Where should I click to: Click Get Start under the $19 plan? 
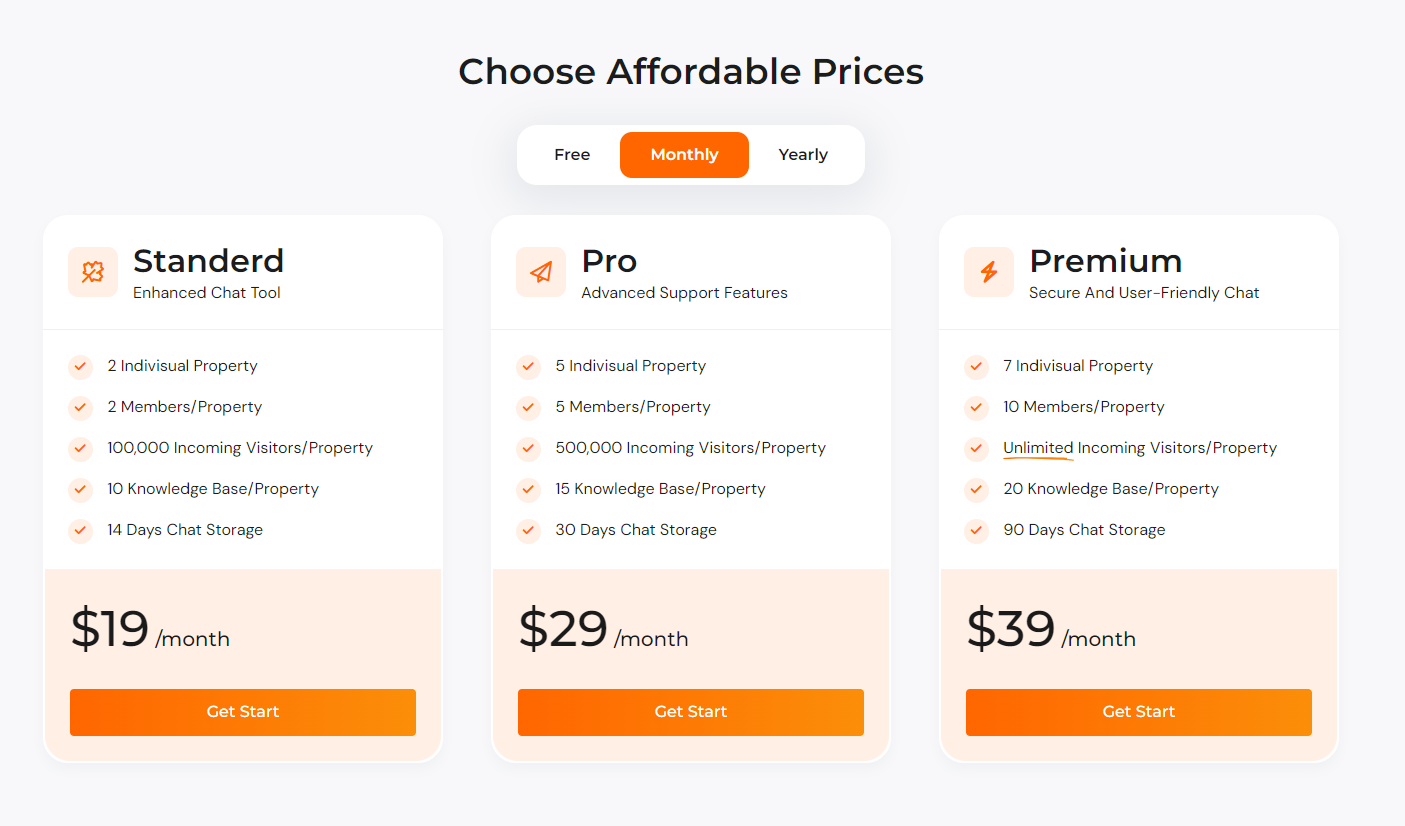243,712
